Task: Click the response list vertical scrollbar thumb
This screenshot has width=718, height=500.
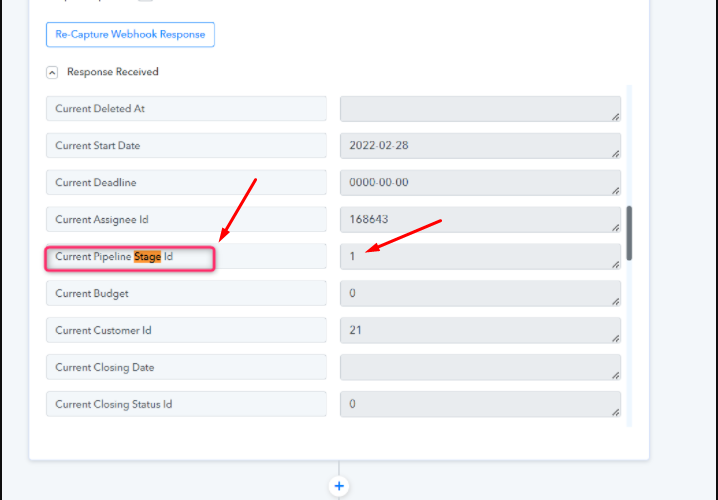Action: pos(629,232)
